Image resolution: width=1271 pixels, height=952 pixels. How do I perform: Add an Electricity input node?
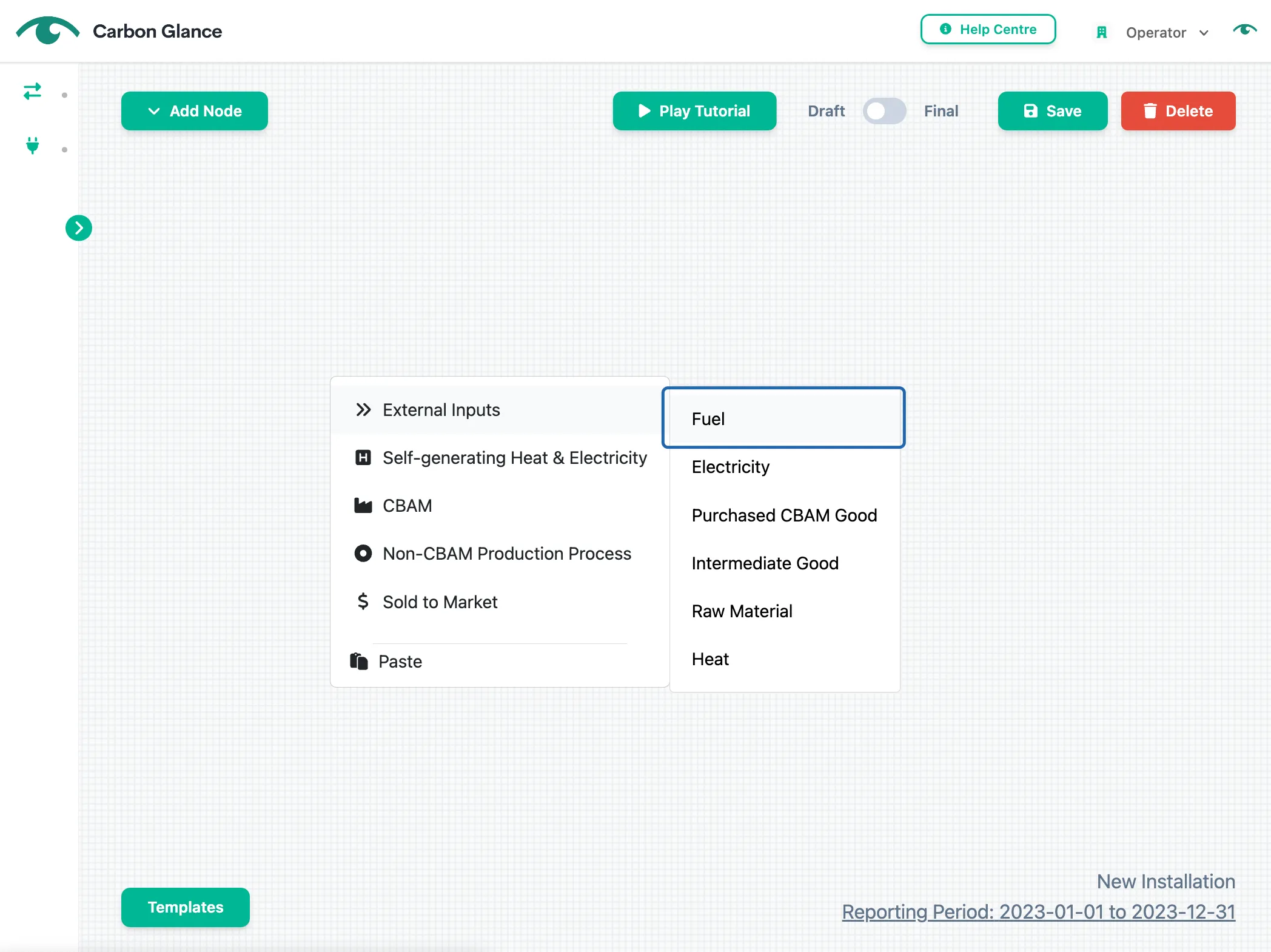coord(785,467)
